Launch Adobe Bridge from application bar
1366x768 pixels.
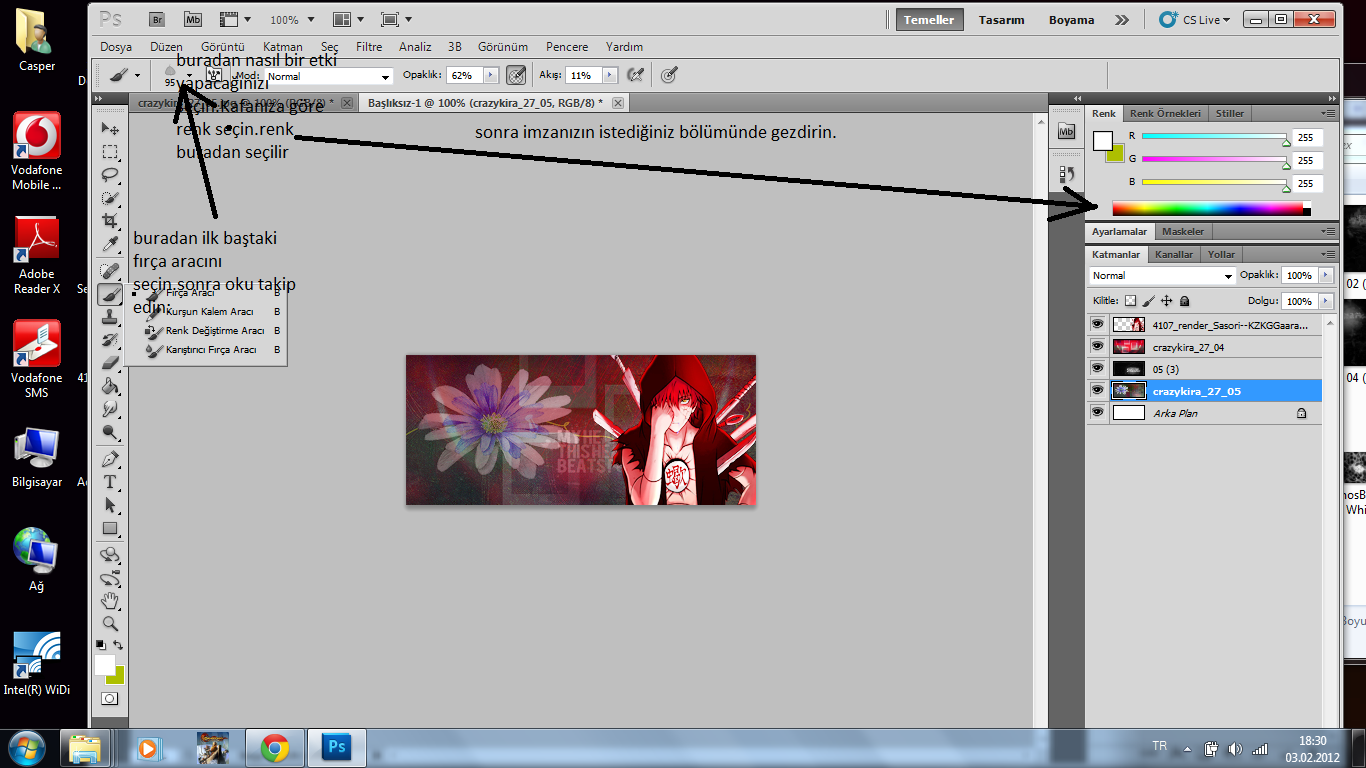point(156,19)
